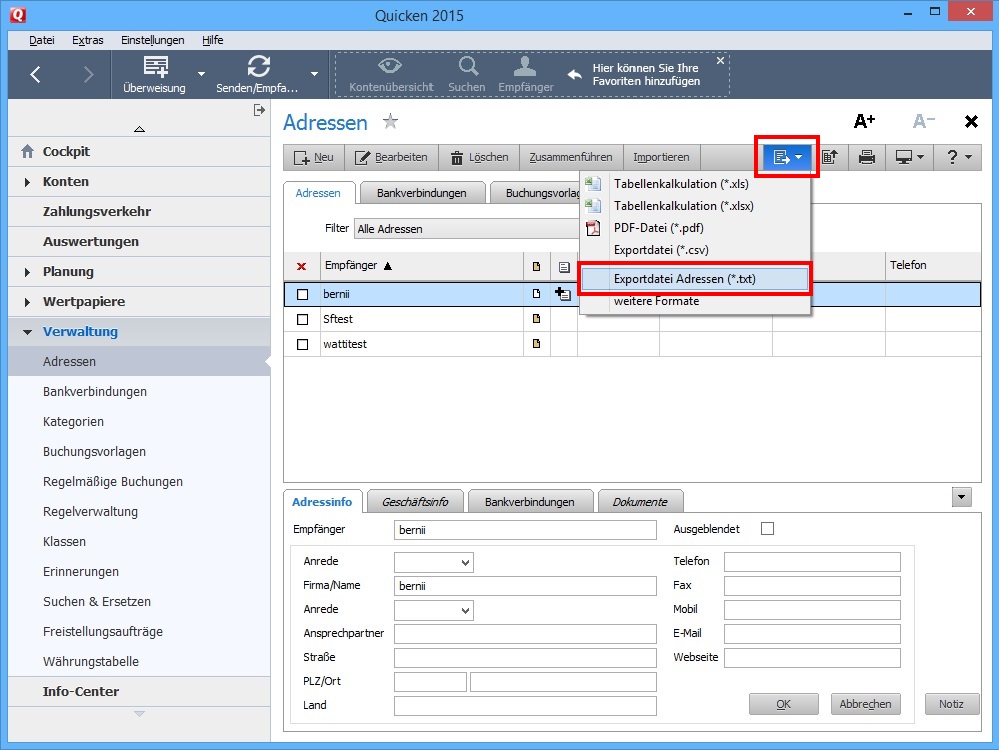Image resolution: width=999 pixels, height=750 pixels.
Task: Click the Neu button
Action: pyautogui.click(x=314, y=157)
